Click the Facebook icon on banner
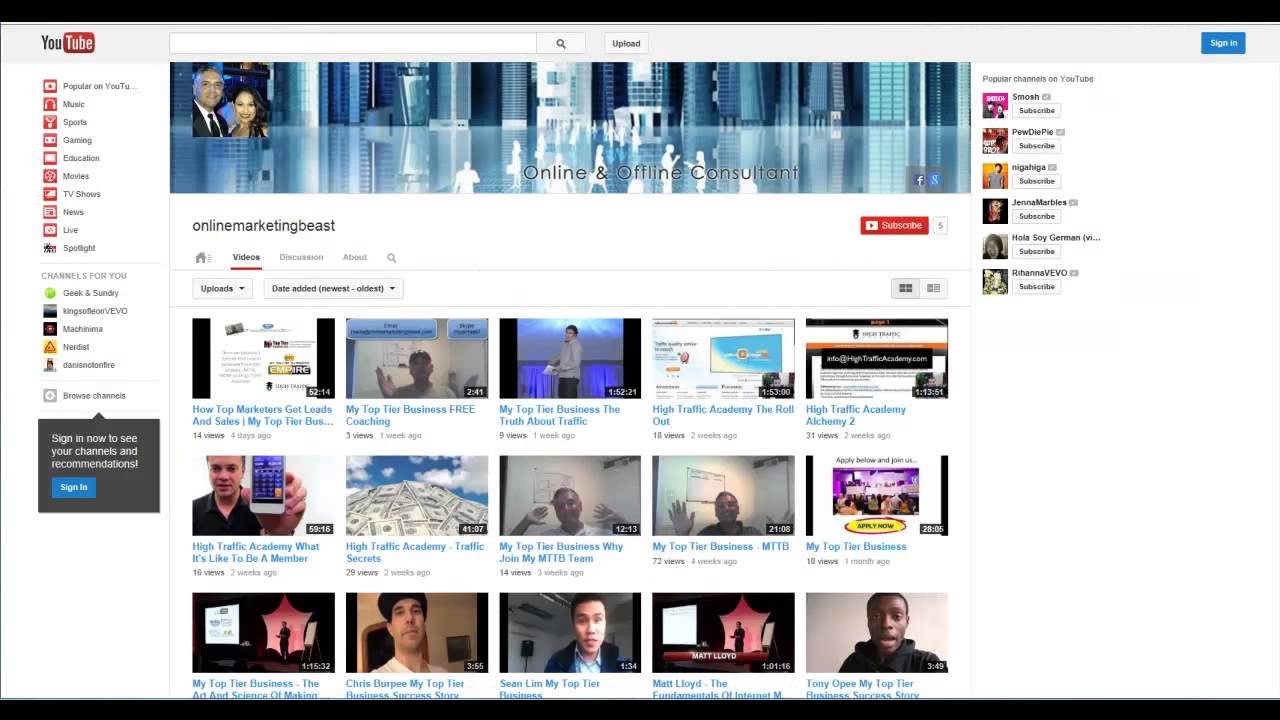The width and height of the screenshot is (1280, 720). click(919, 180)
